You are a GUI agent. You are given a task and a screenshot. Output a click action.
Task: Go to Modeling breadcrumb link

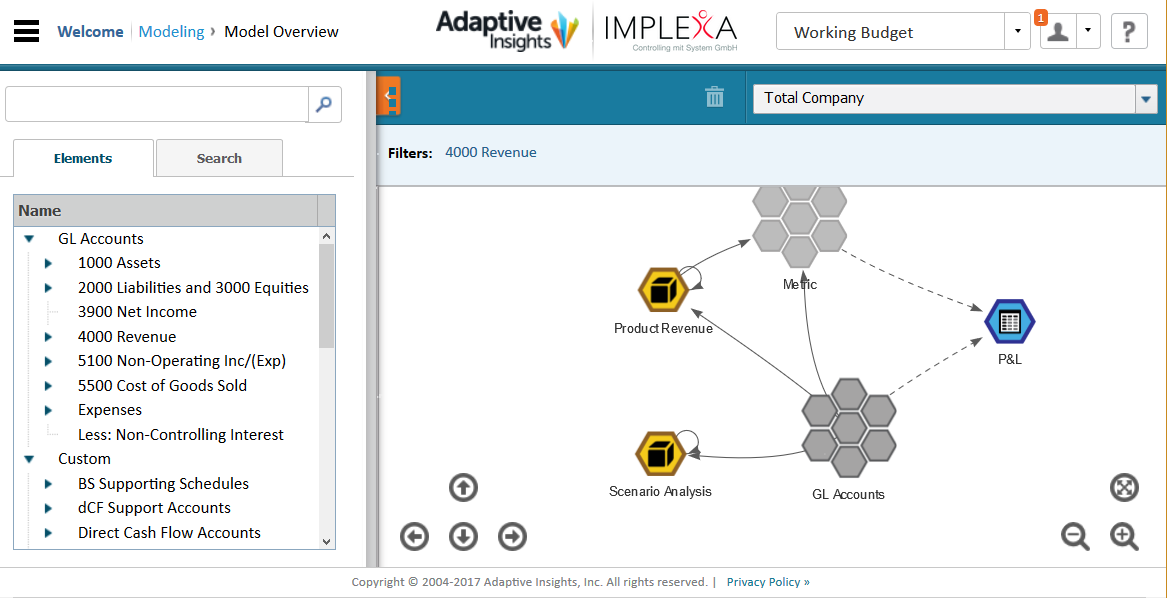coord(171,32)
